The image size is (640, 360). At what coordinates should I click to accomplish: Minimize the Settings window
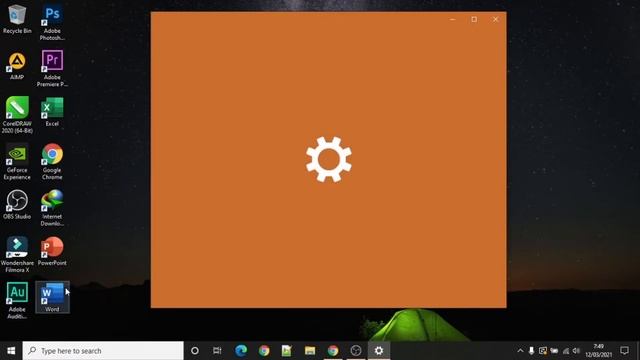point(453,19)
